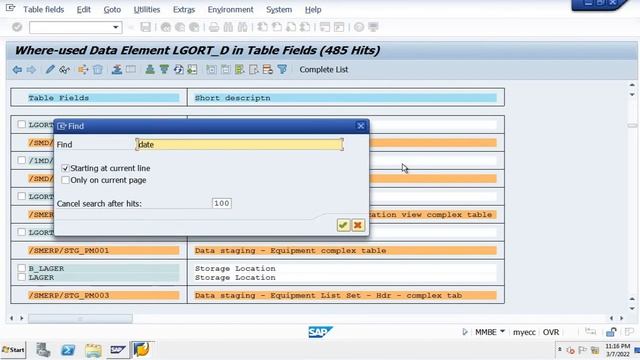Click the trash can delete icon
Image resolution: width=640 pixels, height=360 pixels.
click(98, 69)
